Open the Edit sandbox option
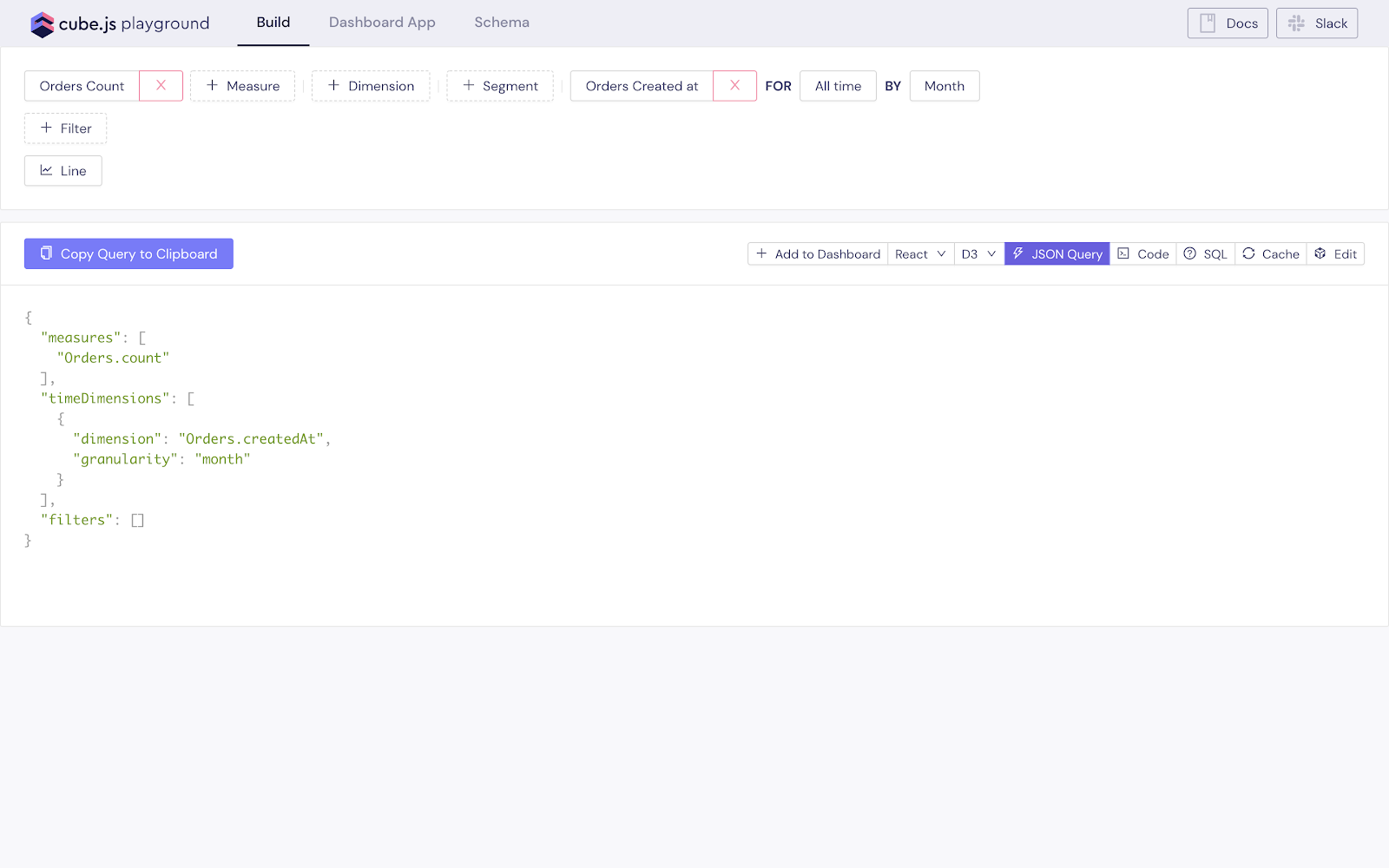 click(x=1335, y=253)
